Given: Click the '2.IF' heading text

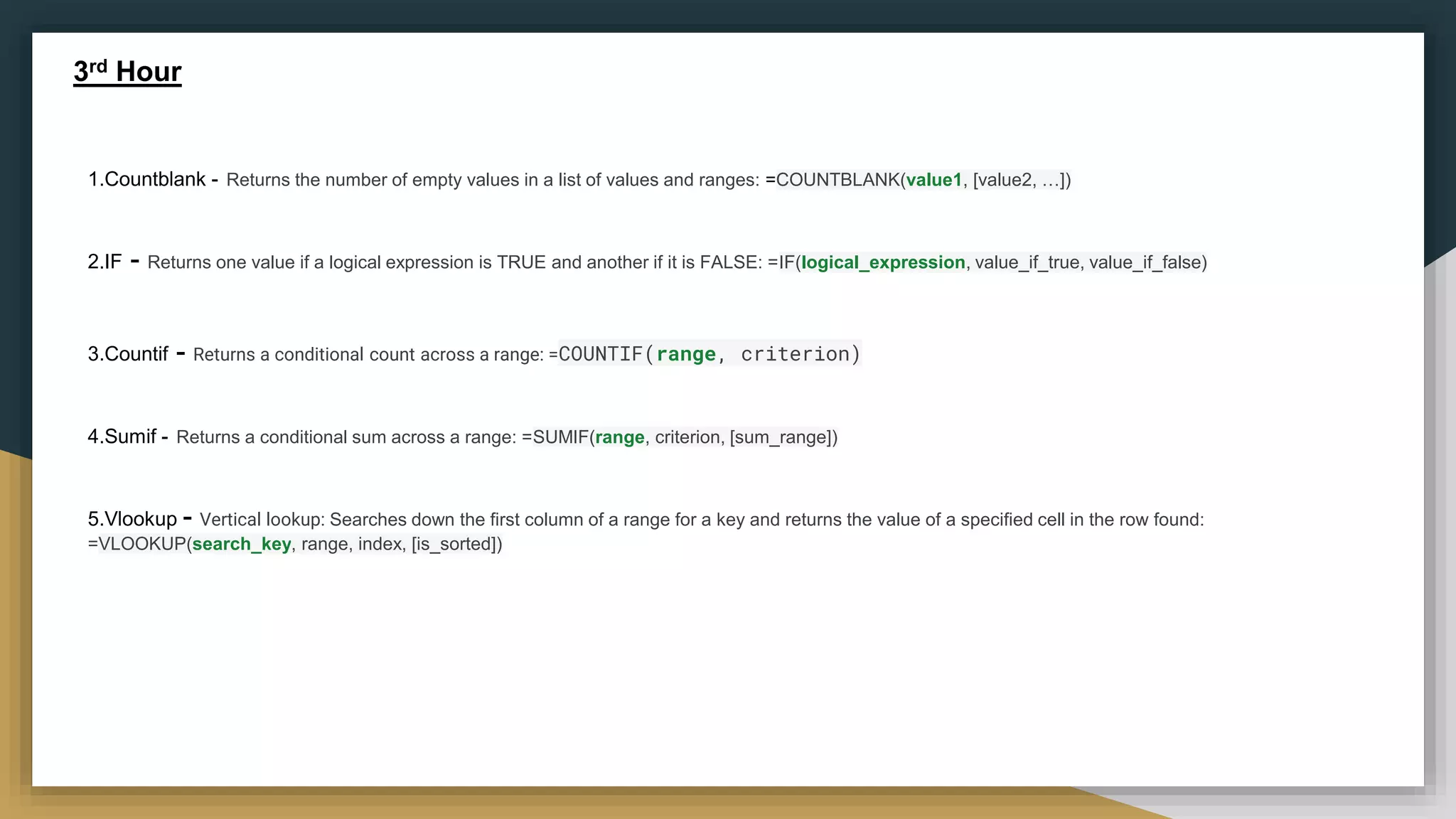Looking at the screenshot, I should (105, 262).
